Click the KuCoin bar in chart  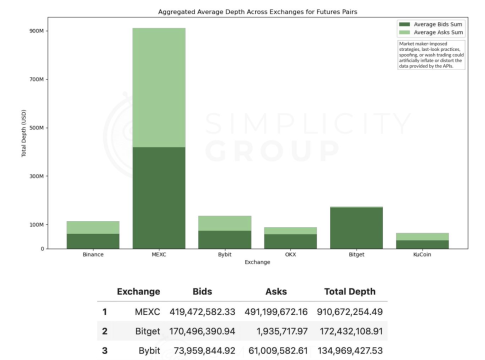click(x=422, y=241)
